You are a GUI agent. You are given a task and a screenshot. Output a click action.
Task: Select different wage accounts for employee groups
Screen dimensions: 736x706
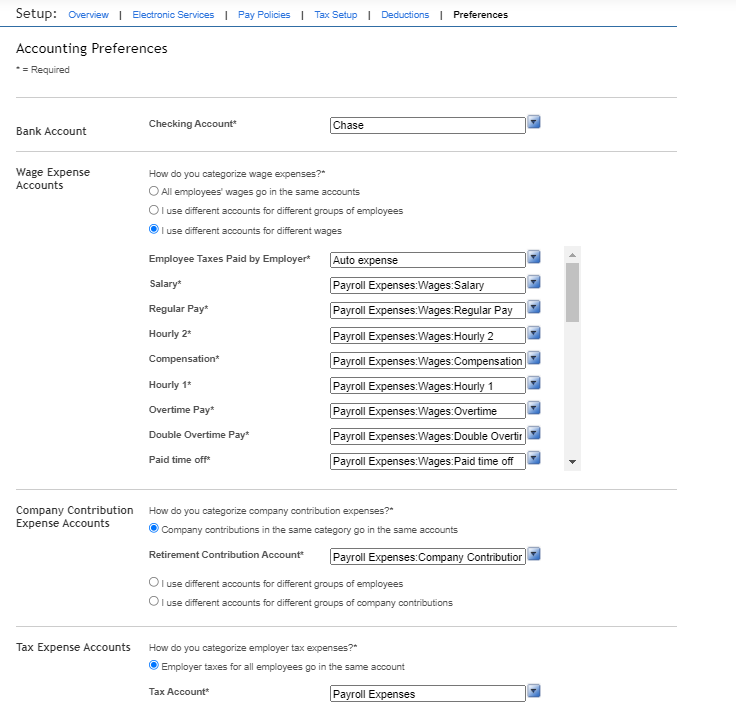tap(153, 210)
